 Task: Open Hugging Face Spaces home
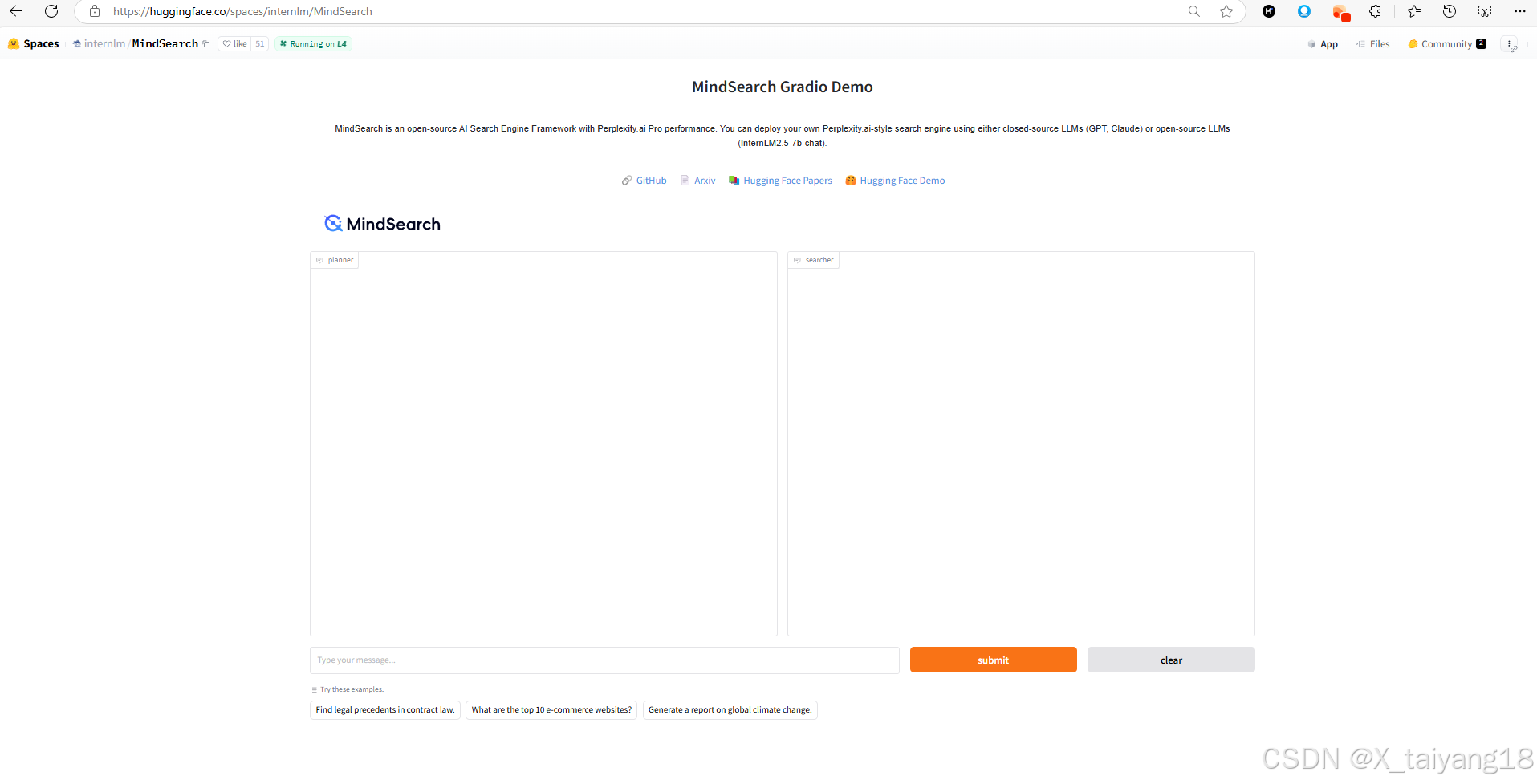(34, 43)
